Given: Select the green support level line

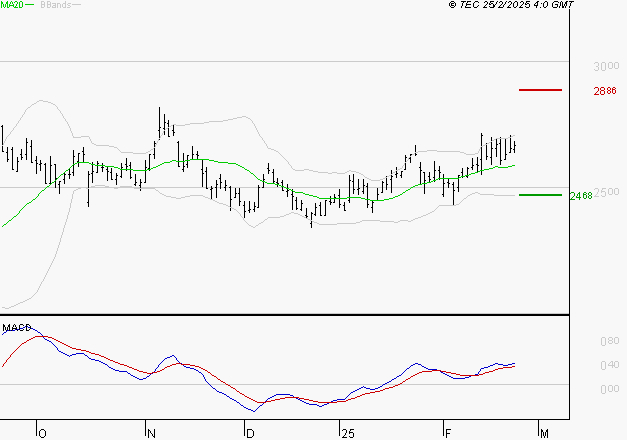Looking at the screenshot, I should coord(540,195).
